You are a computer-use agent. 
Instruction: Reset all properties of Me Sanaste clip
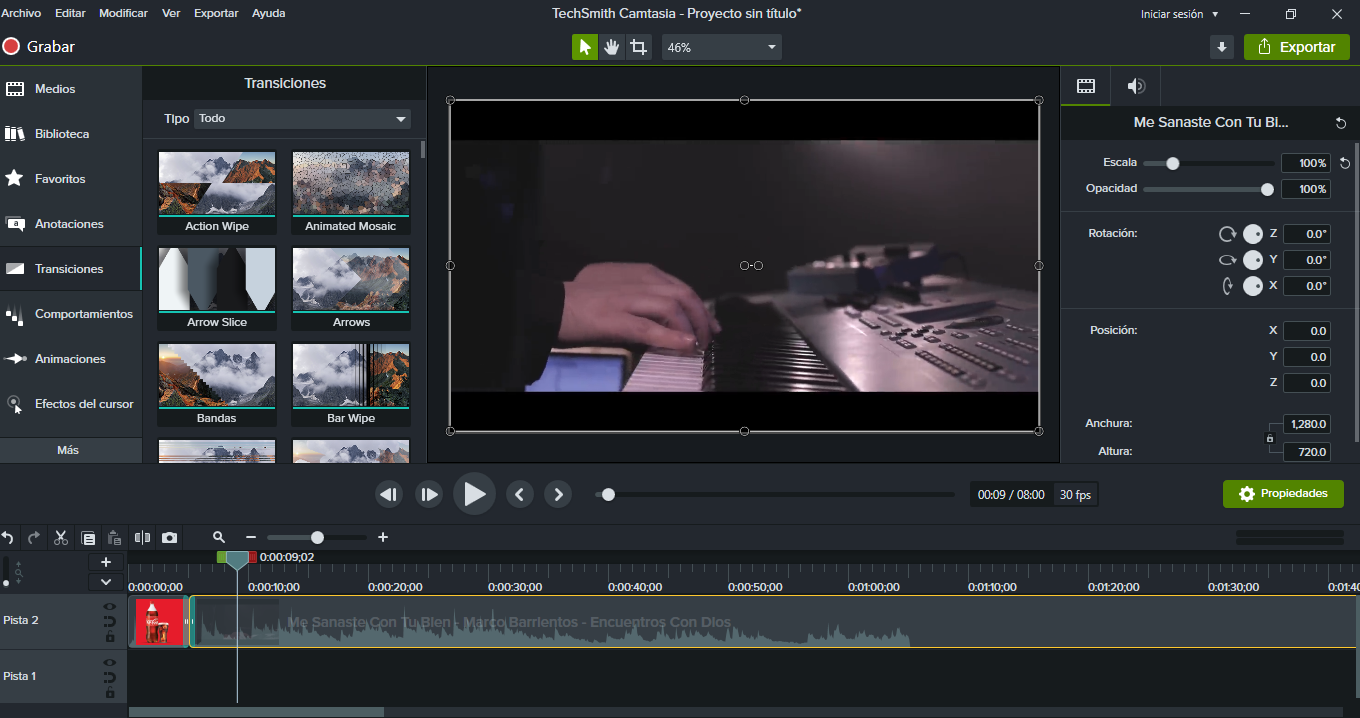[x=1341, y=123]
